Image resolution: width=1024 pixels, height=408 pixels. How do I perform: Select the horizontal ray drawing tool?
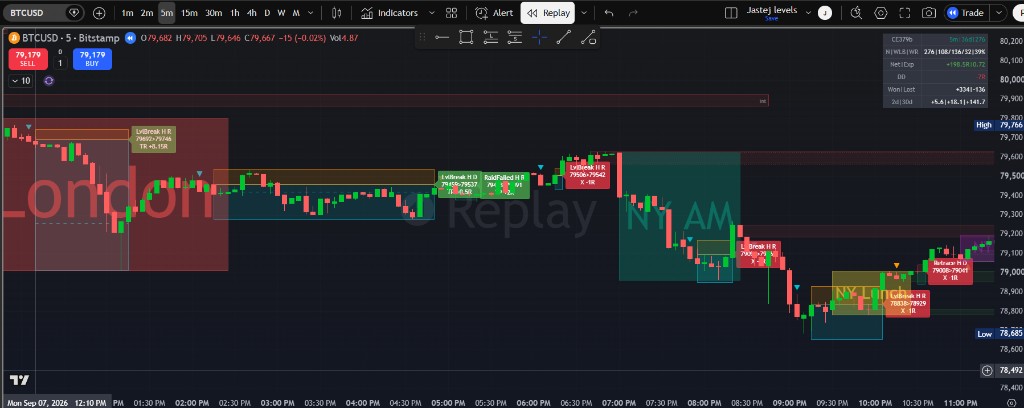[442, 37]
